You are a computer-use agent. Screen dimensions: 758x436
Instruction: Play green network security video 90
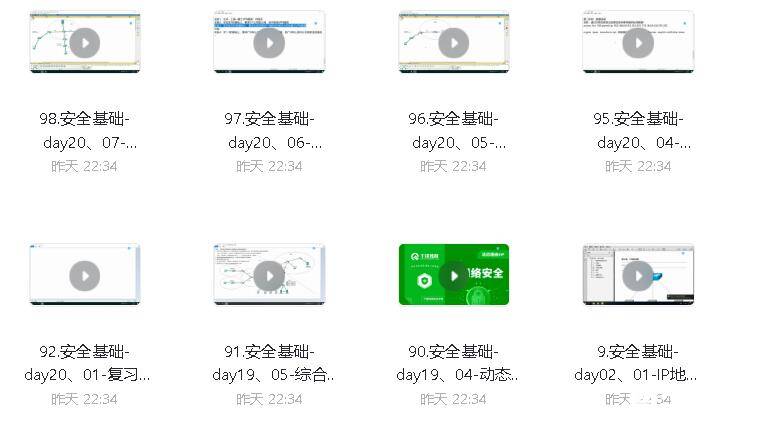click(x=453, y=276)
